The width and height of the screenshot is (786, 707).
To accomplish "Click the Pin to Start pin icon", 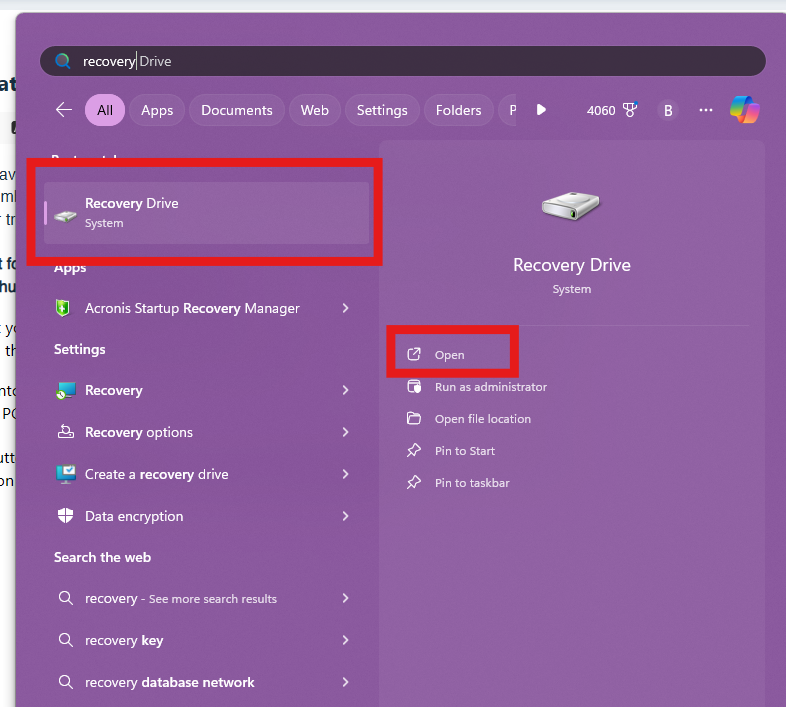I will (x=414, y=450).
